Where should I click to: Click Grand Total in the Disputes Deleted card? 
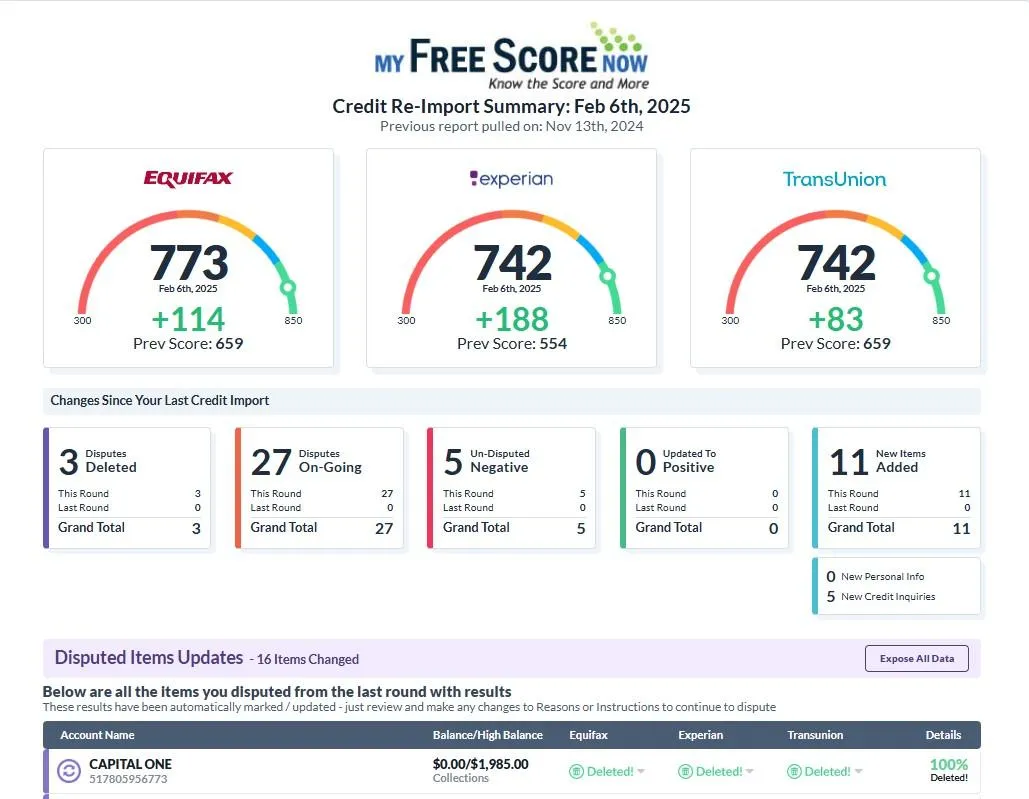coord(91,527)
